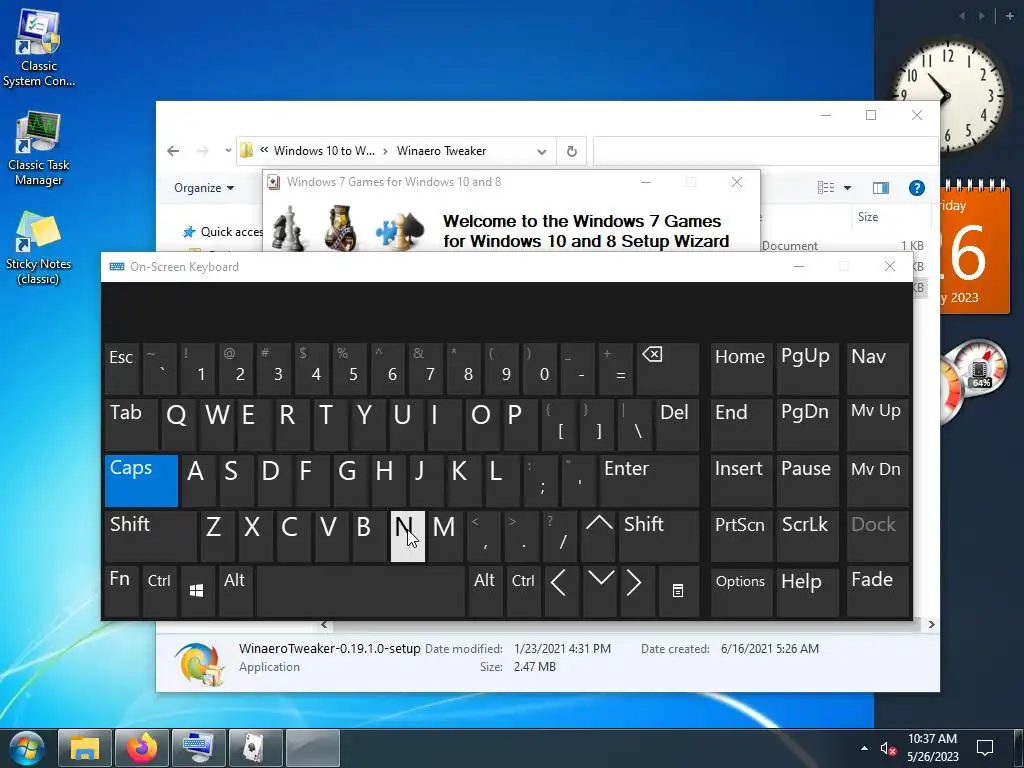Open File Explorer from taskbar
Screen dimensions: 1024x768
pos(85,748)
